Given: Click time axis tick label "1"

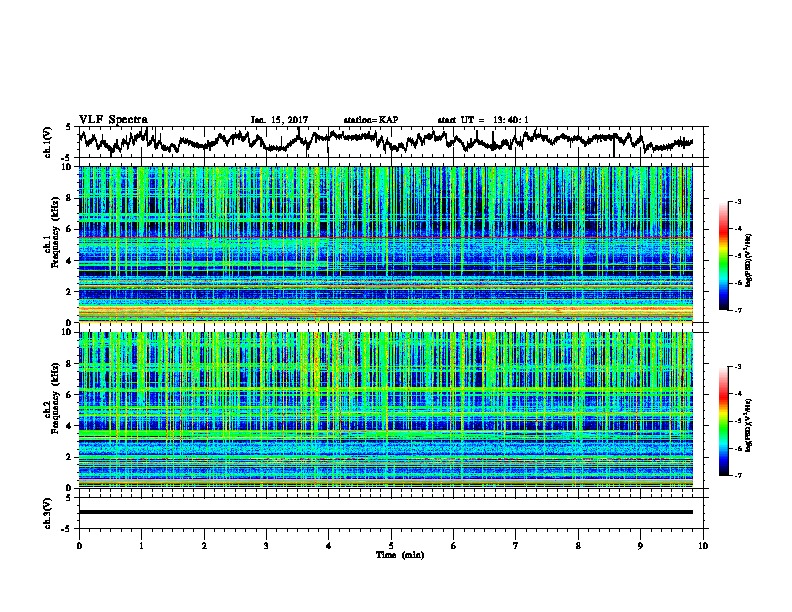Looking at the screenshot, I should (x=141, y=546).
